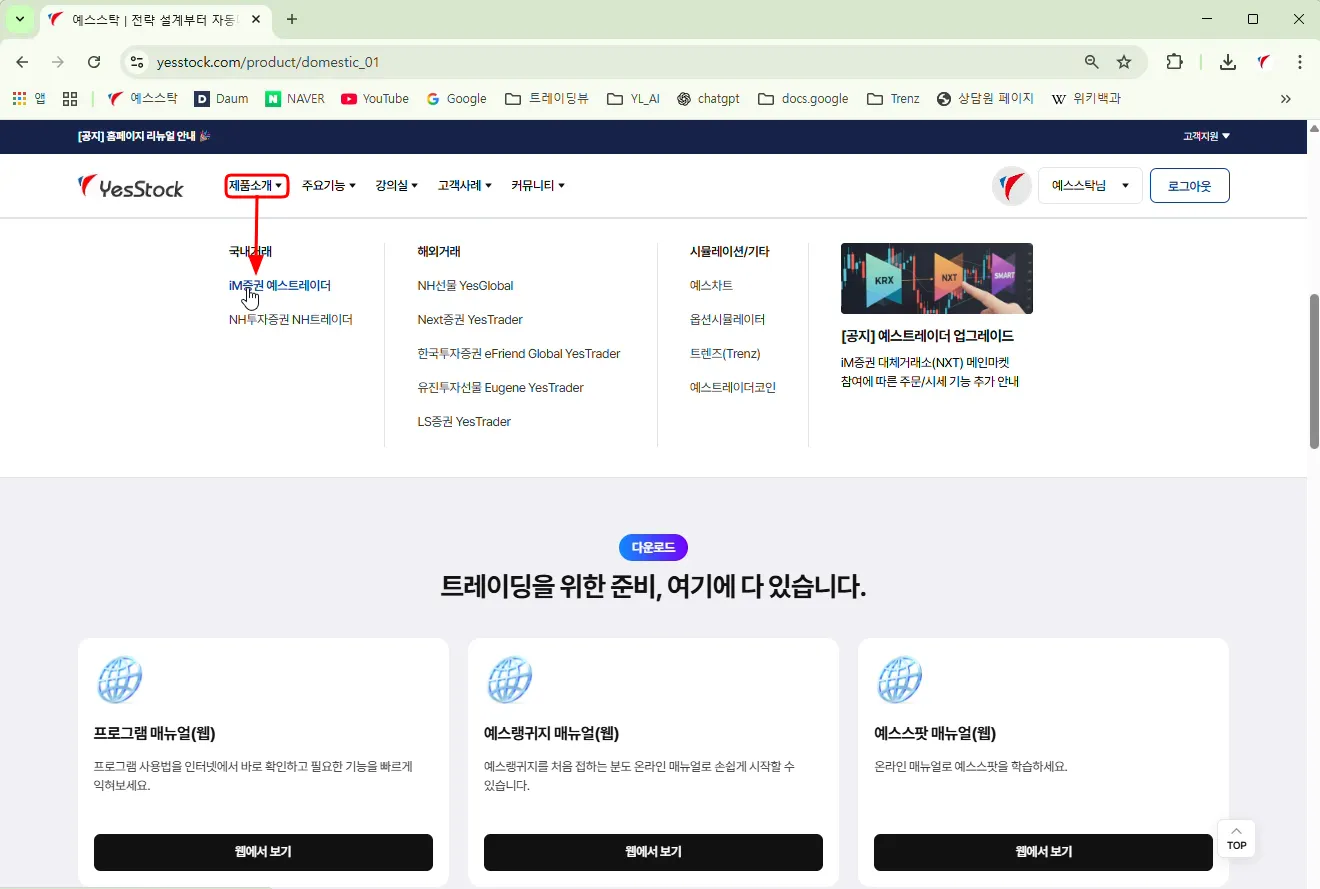Jump to top with the TOP button

pyautogui.click(x=1237, y=839)
